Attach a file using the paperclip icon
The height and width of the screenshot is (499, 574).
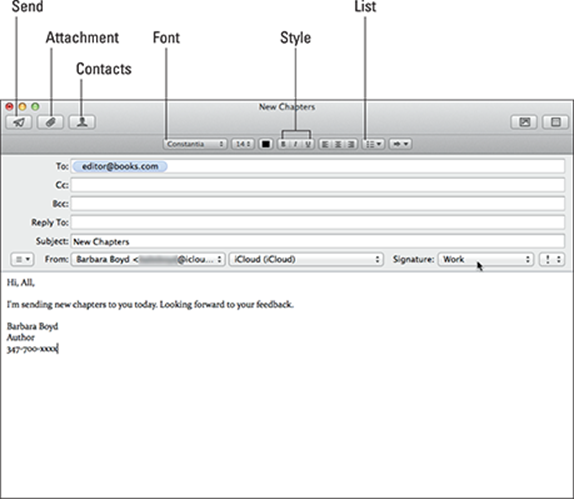(x=51, y=122)
